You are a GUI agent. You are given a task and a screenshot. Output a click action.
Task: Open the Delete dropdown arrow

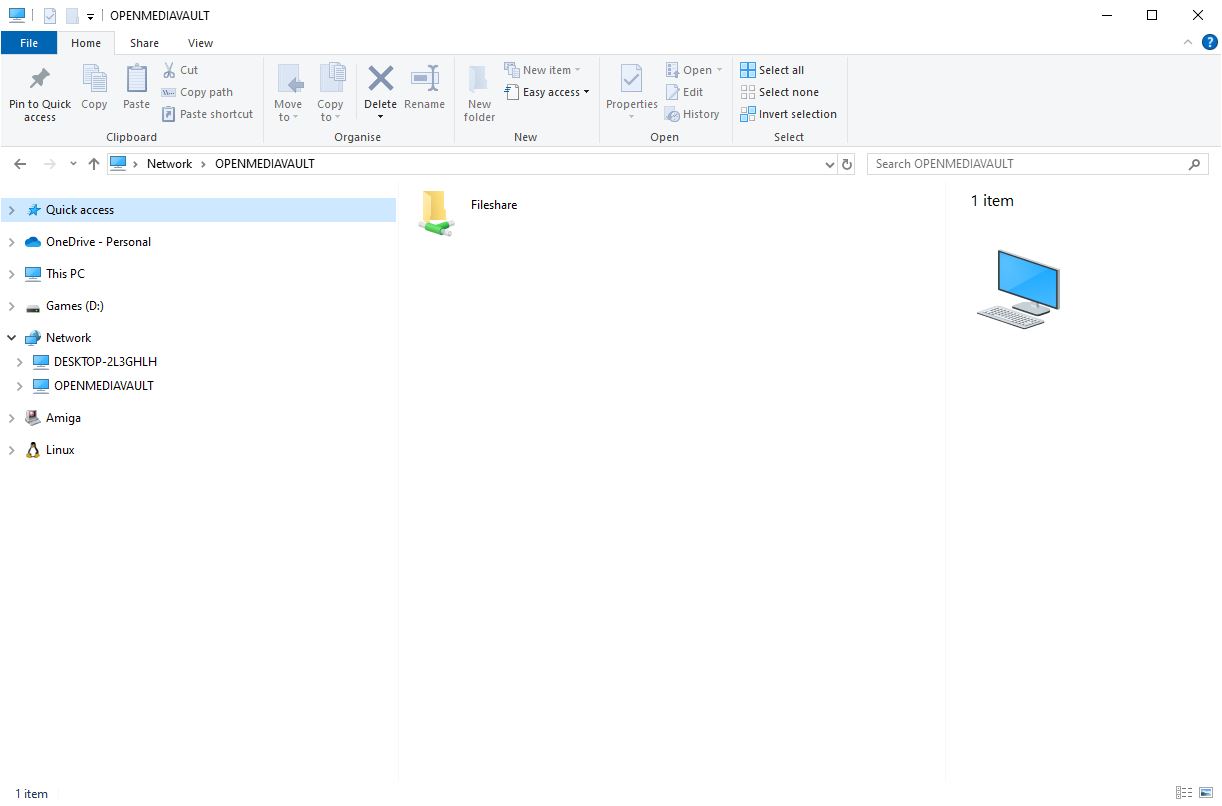(x=380, y=117)
